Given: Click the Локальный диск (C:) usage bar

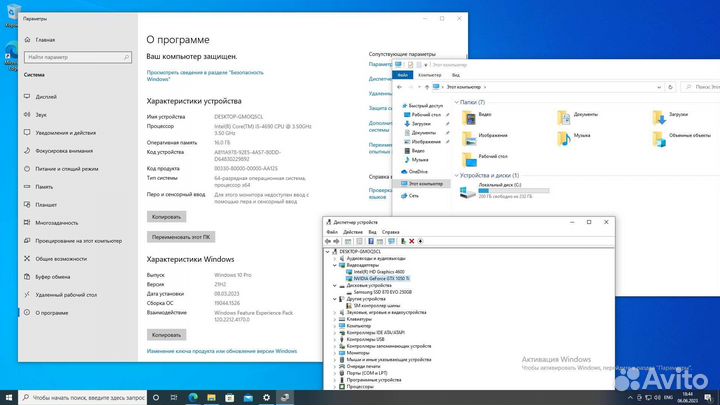Looking at the screenshot, I should pyautogui.click(x=513, y=191).
